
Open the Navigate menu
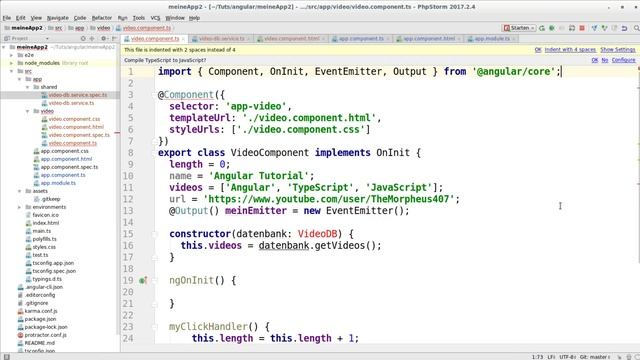point(58,18)
